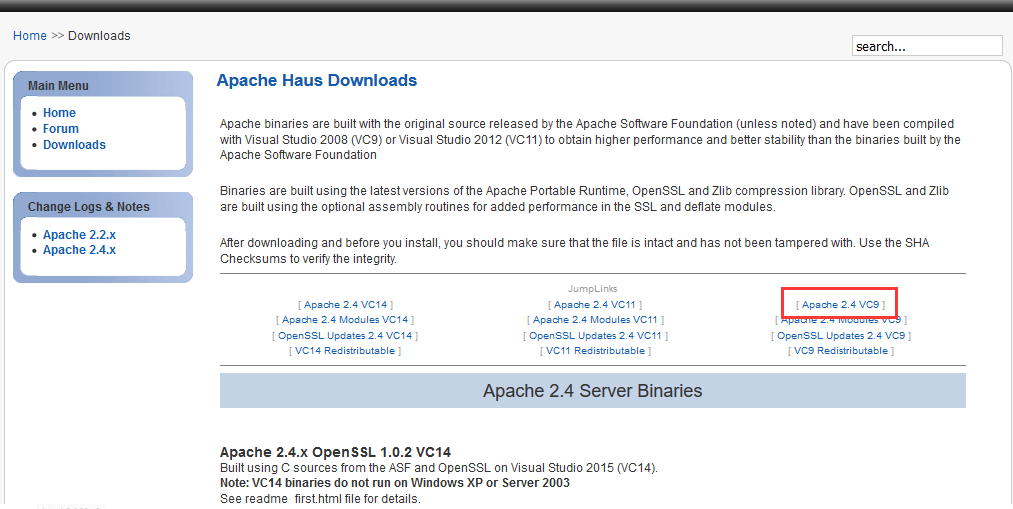Click the JumpLinks label

click(592, 289)
